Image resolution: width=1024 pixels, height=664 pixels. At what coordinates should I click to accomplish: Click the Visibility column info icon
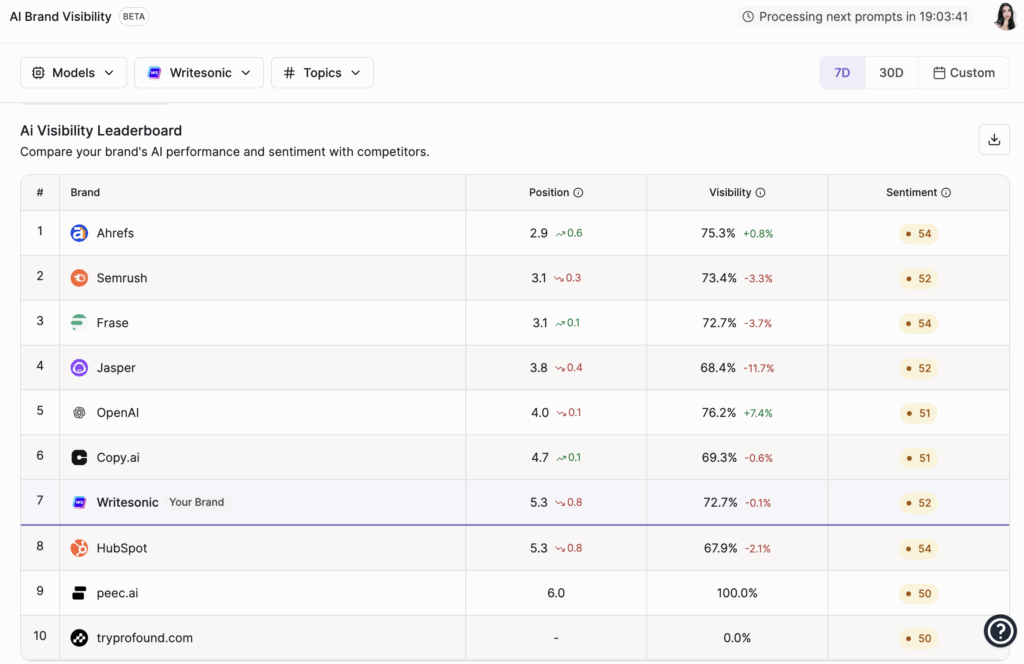click(760, 193)
